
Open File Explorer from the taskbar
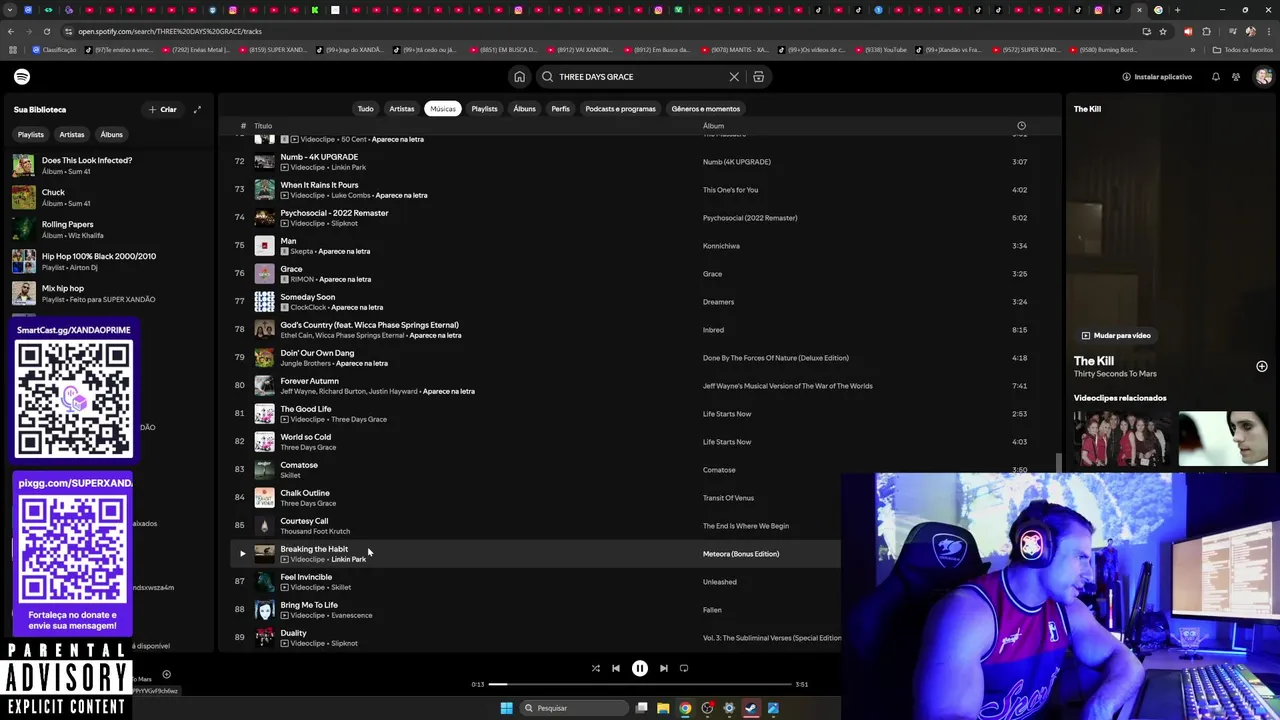(663, 708)
